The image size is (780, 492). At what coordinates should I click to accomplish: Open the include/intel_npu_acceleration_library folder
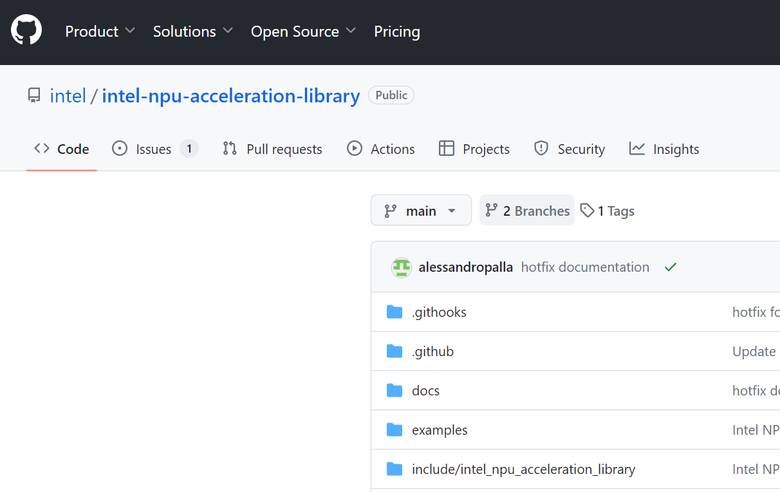coord(523,469)
